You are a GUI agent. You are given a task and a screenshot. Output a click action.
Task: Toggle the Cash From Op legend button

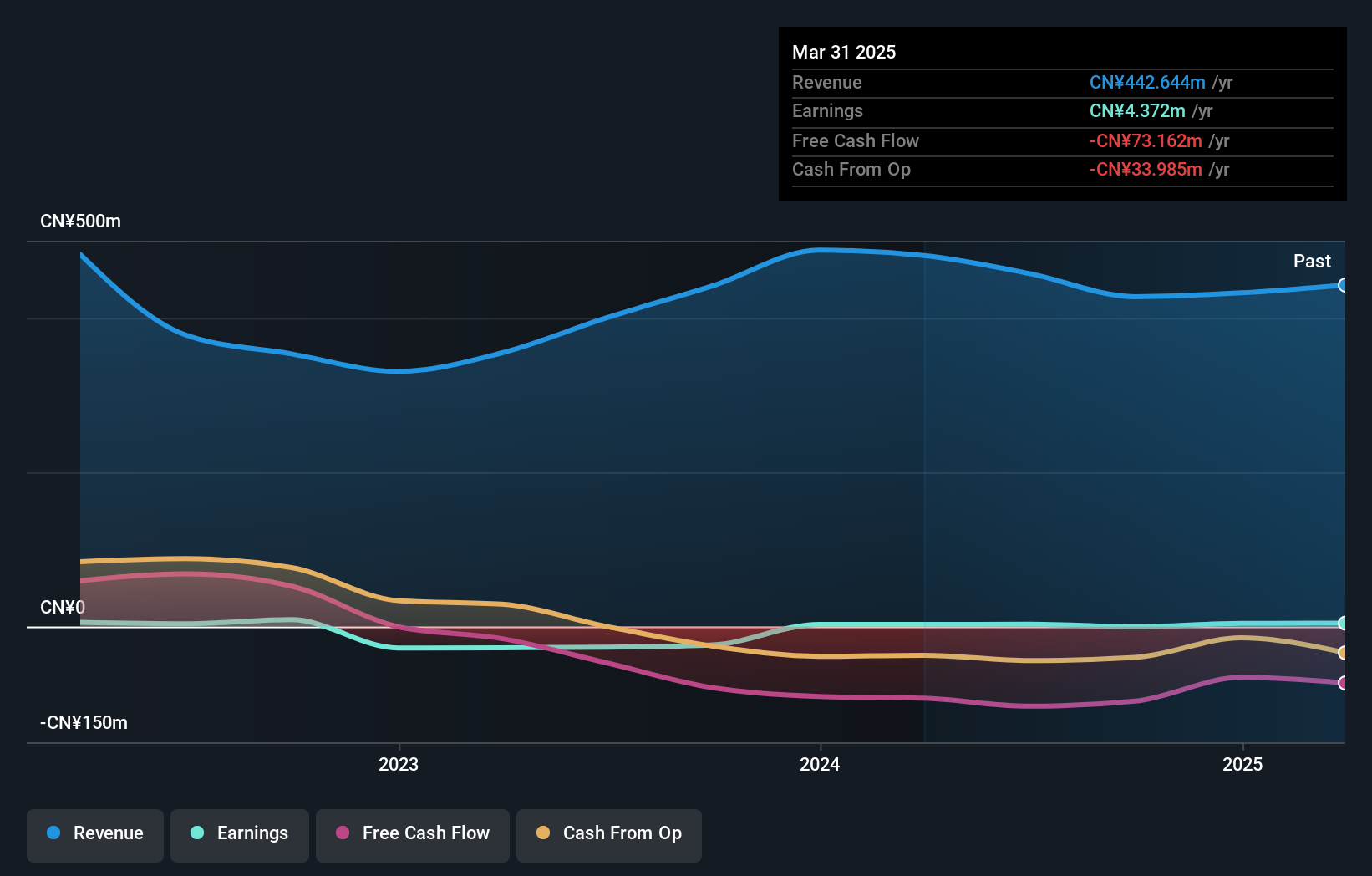click(609, 834)
